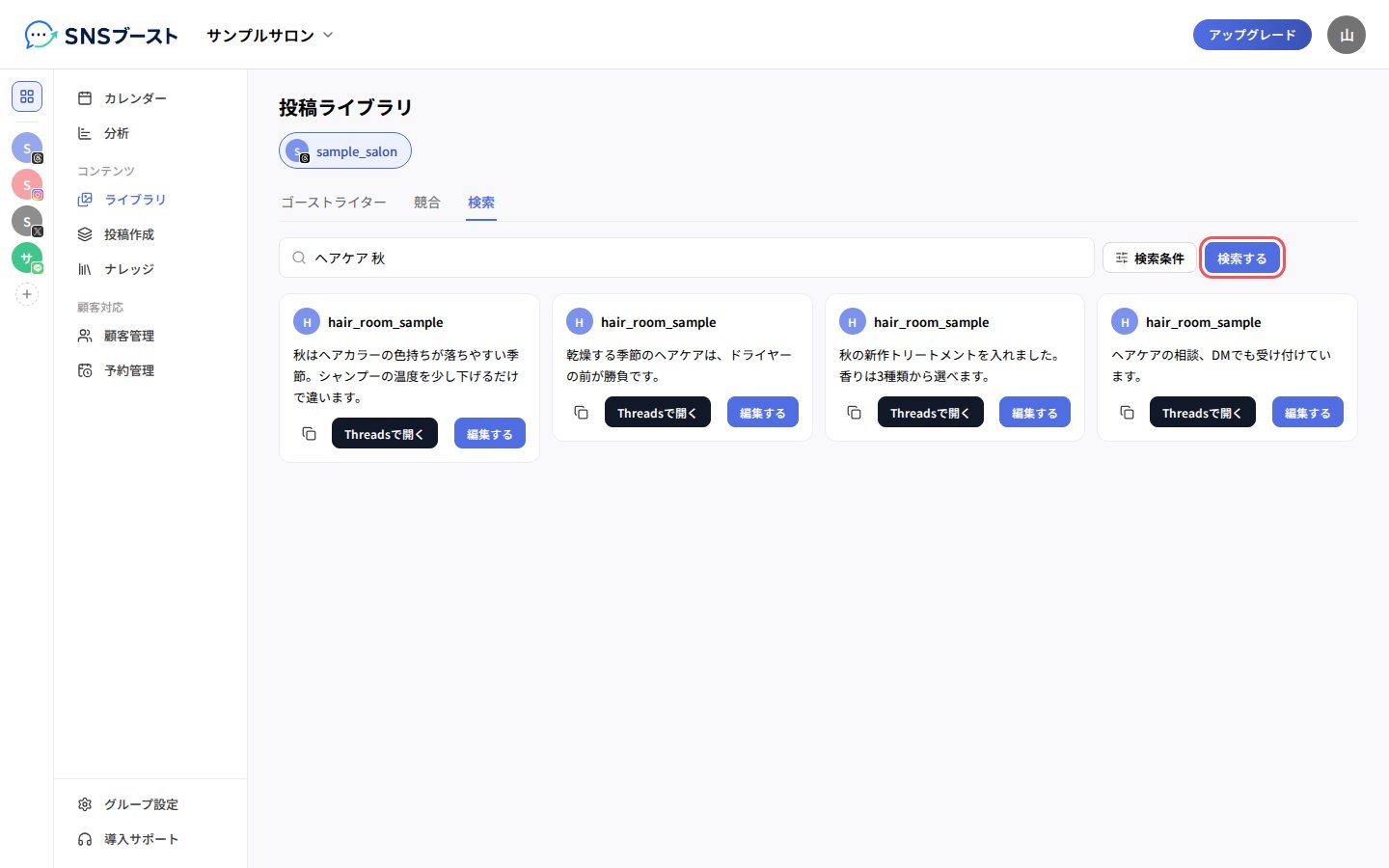Copy the 乾燥する季節 post text
The height and width of the screenshot is (868, 1389).
coord(581,413)
